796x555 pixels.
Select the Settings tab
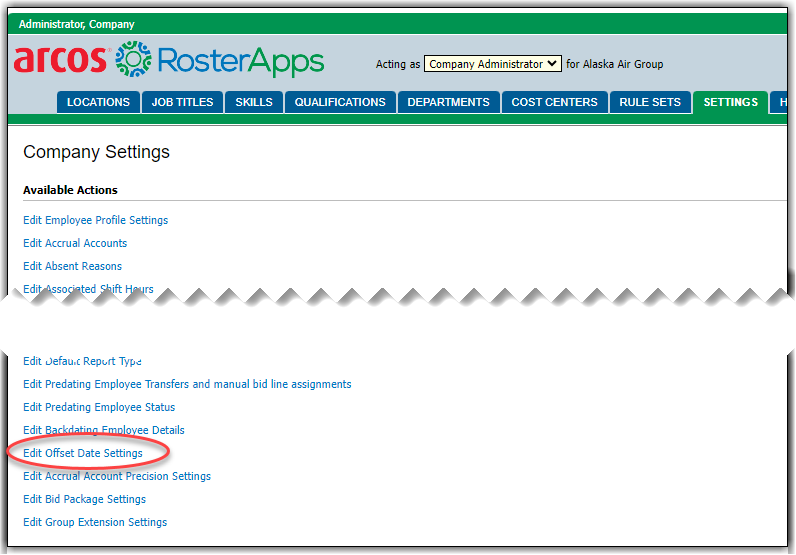click(730, 102)
